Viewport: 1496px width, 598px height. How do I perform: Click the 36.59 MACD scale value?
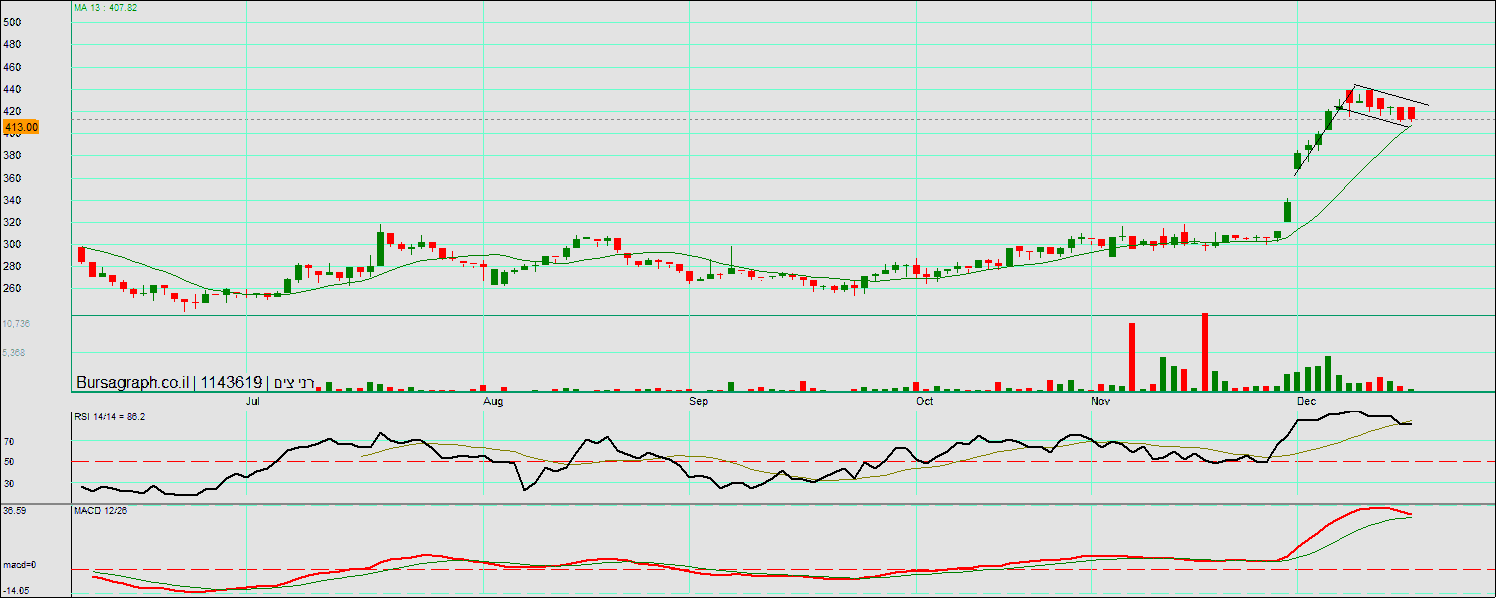click(14, 511)
